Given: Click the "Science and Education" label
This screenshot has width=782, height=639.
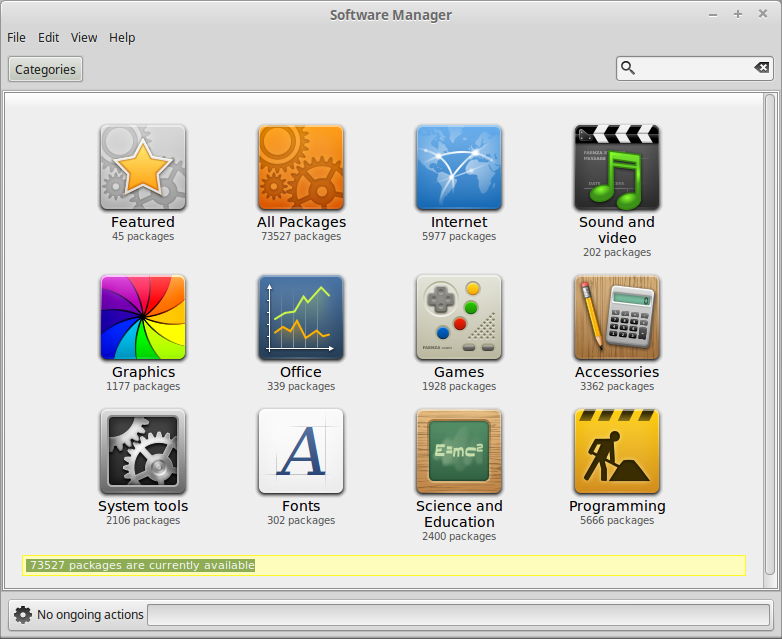Looking at the screenshot, I should pos(459,514).
